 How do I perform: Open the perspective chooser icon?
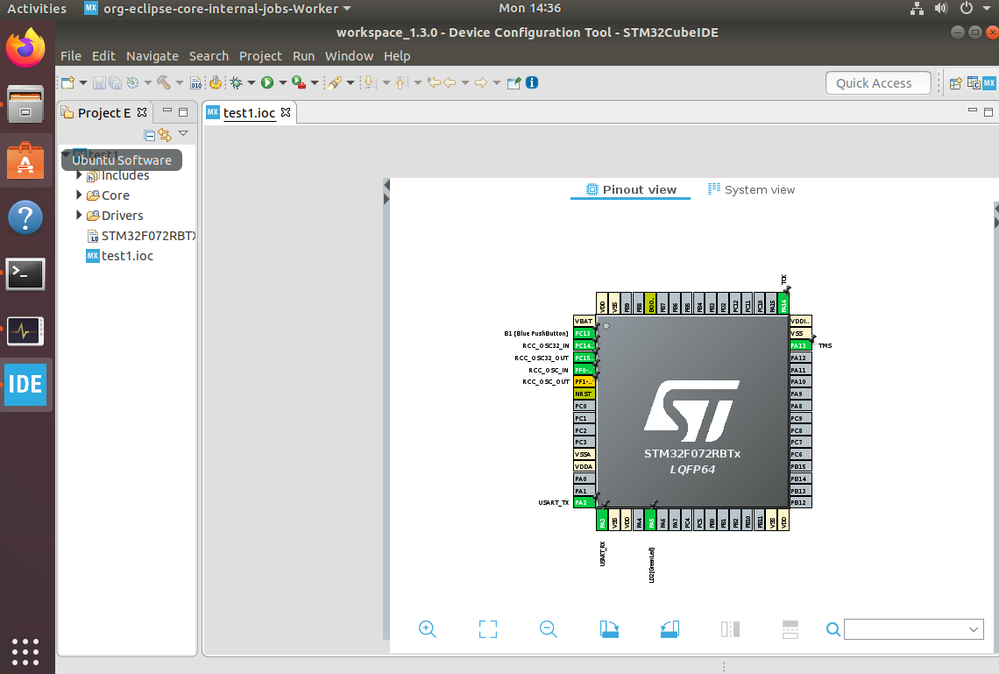click(x=956, y=83)
